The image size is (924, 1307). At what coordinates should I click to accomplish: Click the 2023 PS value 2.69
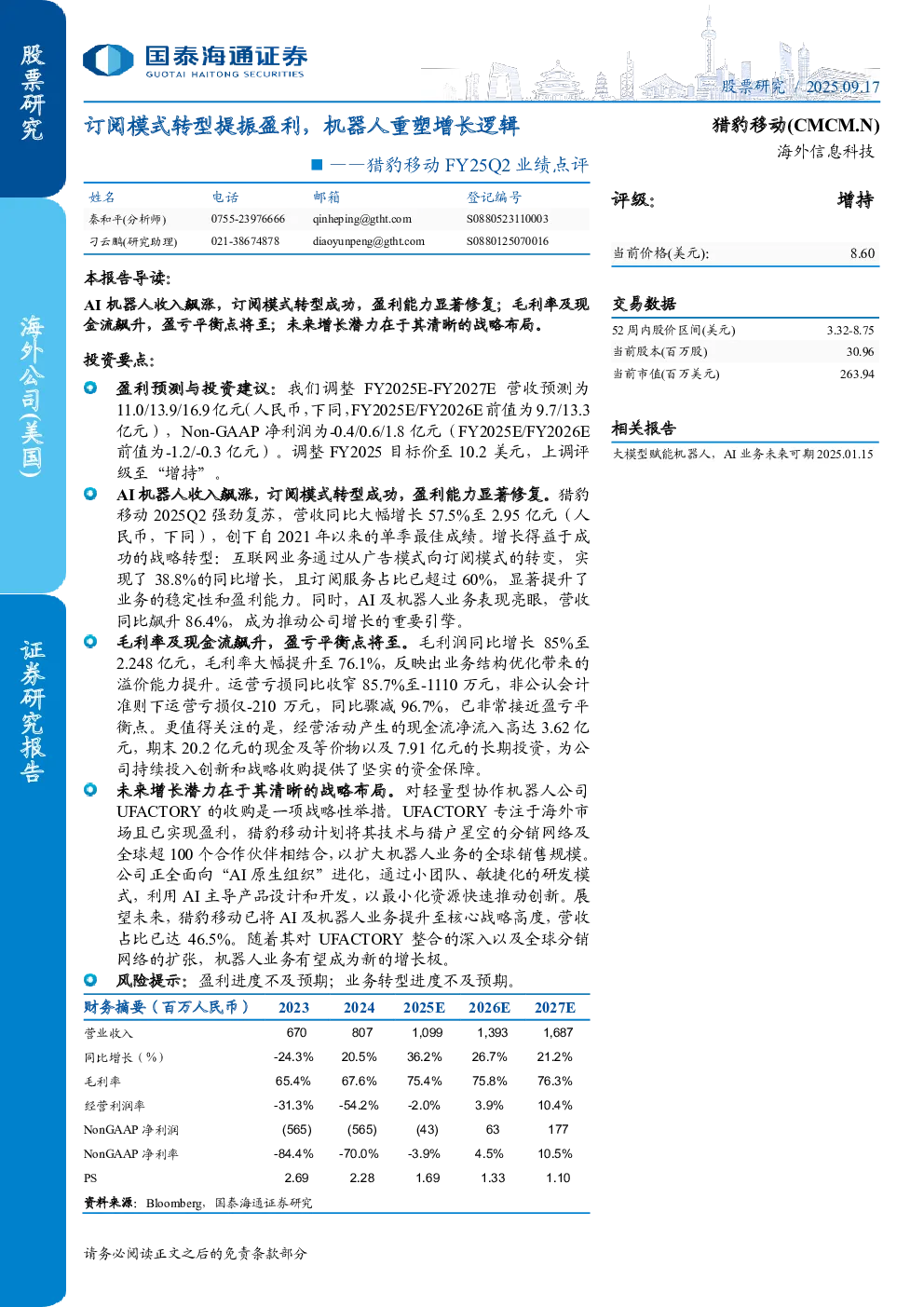click(296, 1178)
